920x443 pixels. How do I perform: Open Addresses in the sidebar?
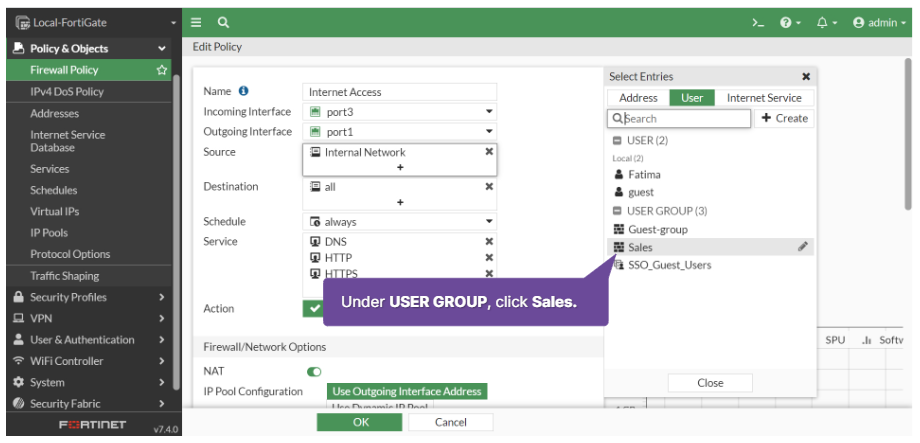55,113
